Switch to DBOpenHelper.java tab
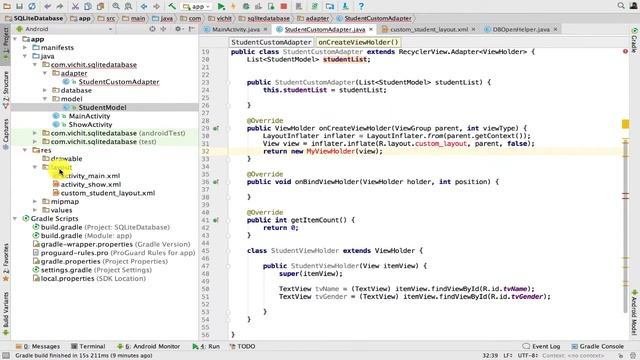The image size is (640, 360). tap(521, 29)
